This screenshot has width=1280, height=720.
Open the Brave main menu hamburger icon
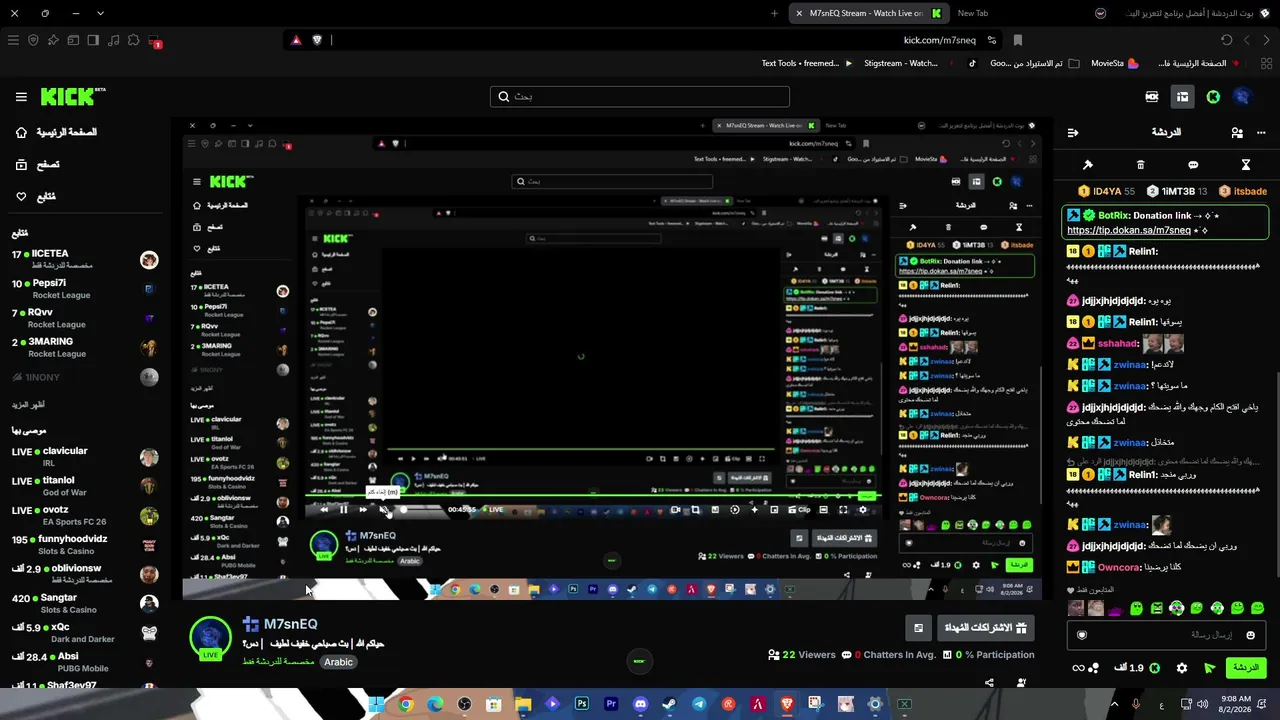pos(13,40)
